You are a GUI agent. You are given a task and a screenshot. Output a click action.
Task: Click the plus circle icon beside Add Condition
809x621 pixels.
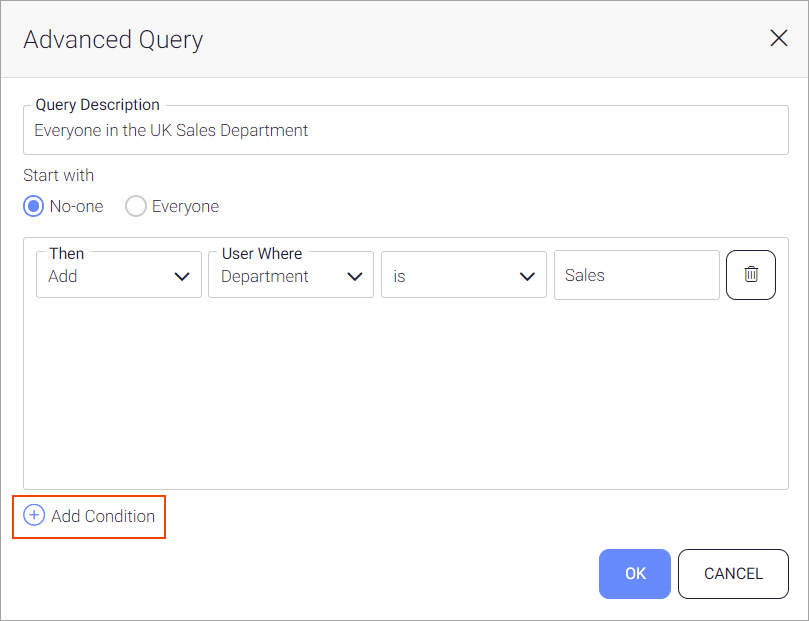tap(34, 516)
